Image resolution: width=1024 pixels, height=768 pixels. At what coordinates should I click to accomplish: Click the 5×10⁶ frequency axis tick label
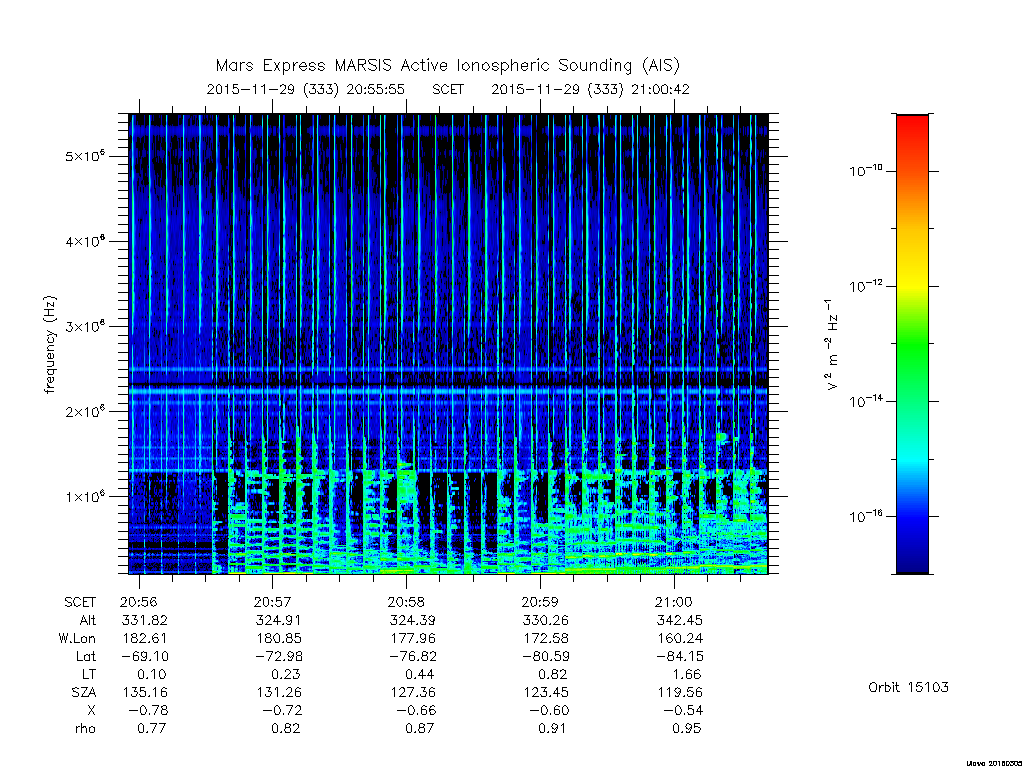85,156
